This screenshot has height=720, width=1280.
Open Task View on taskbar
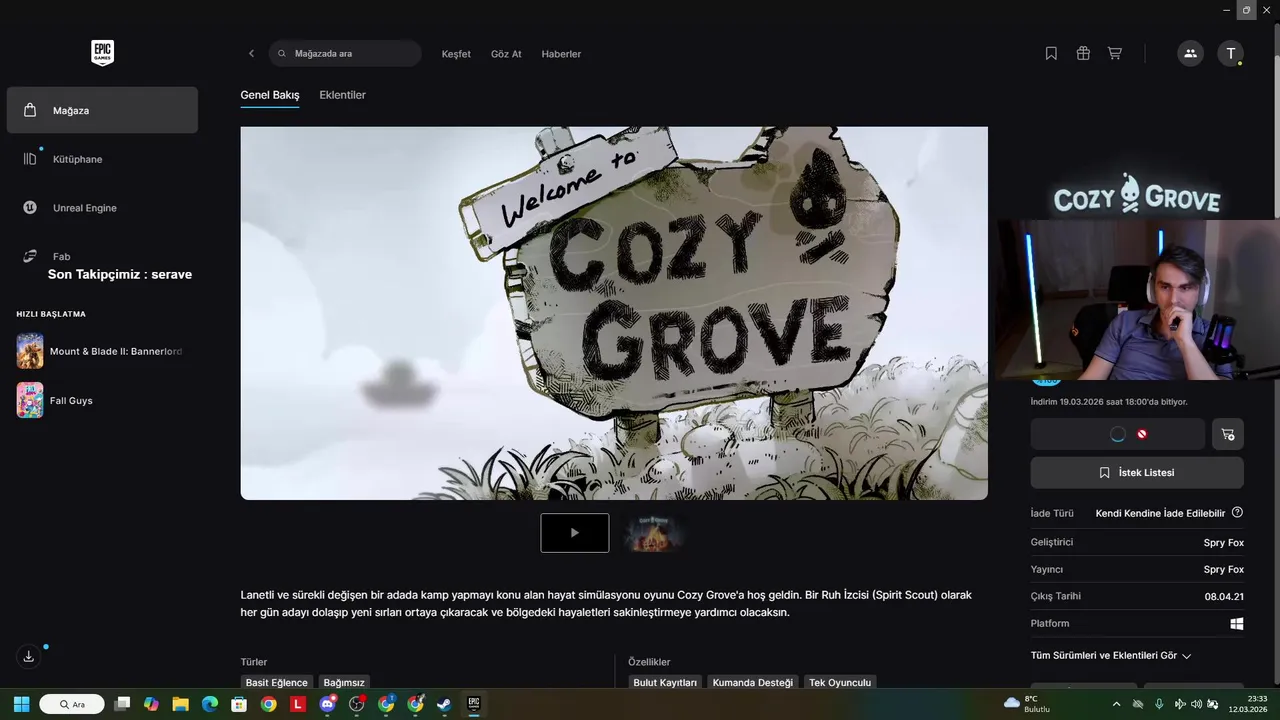click(x=122, y=704)
